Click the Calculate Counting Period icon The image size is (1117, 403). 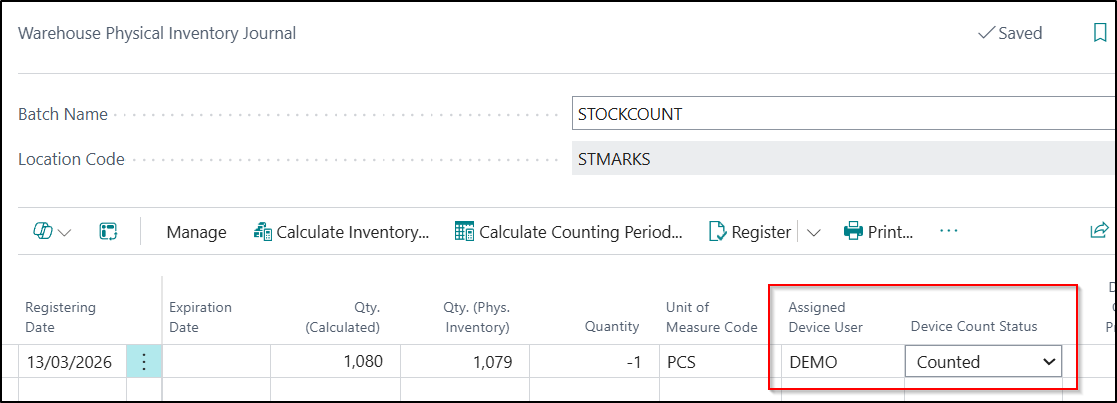(465, 232)
